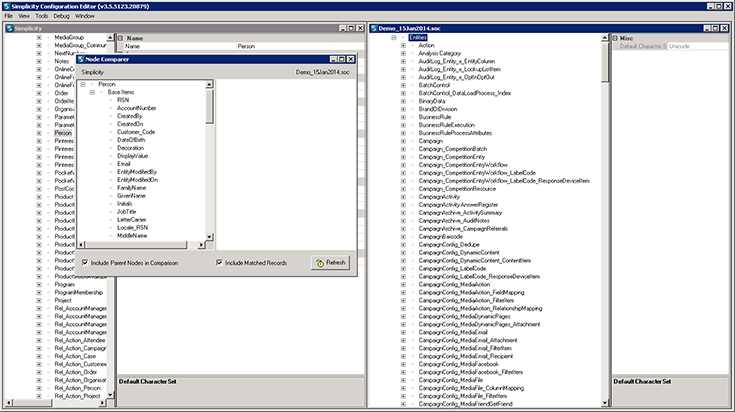This screenshot has width=735, height=412.
Task: Select Customer_Code in Node Comparer tree
Action: click(x=136, y=132)
